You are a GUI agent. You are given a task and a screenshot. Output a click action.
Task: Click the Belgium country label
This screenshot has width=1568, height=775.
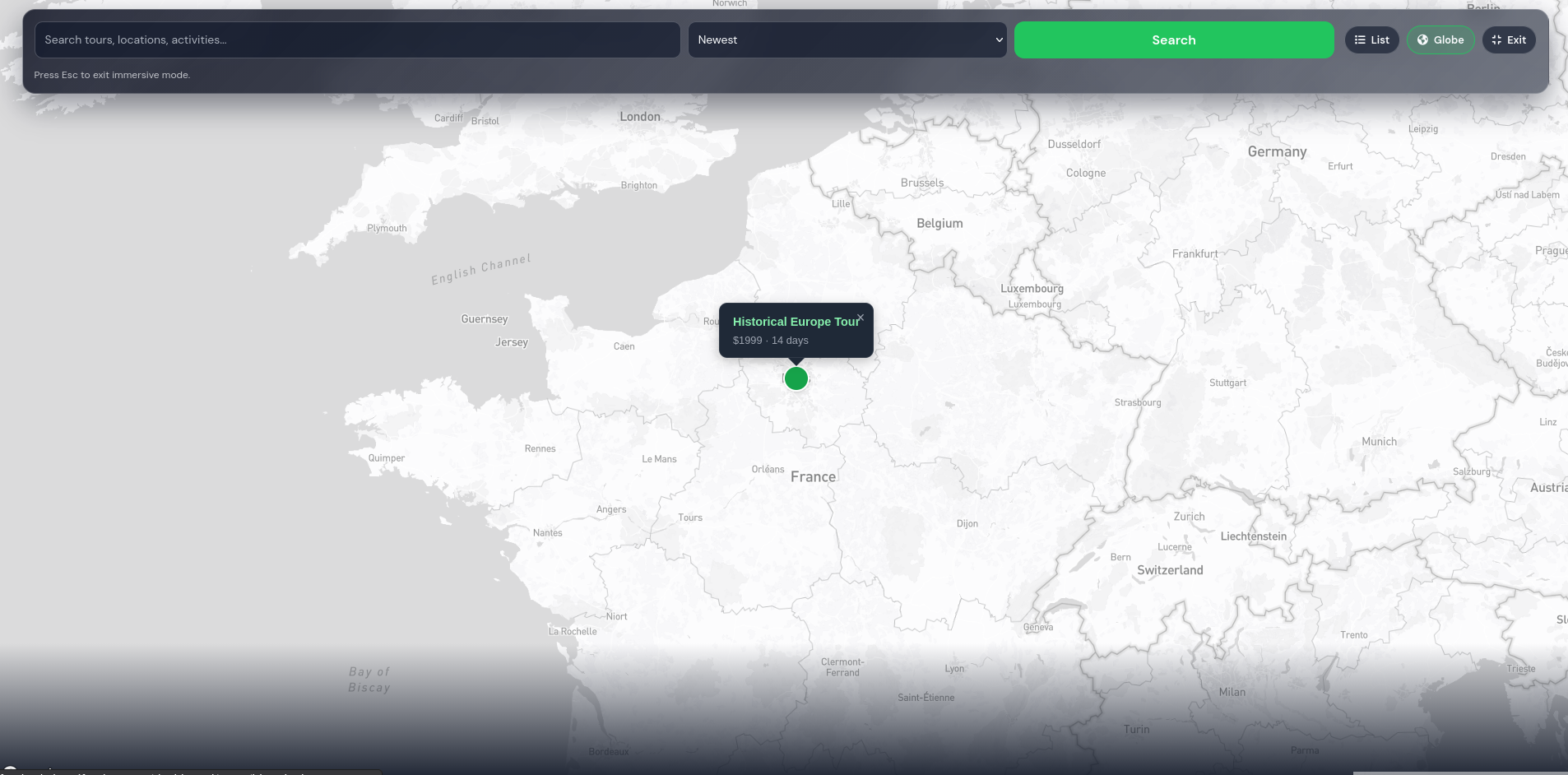pyautogui.click(x=939, y=224)
